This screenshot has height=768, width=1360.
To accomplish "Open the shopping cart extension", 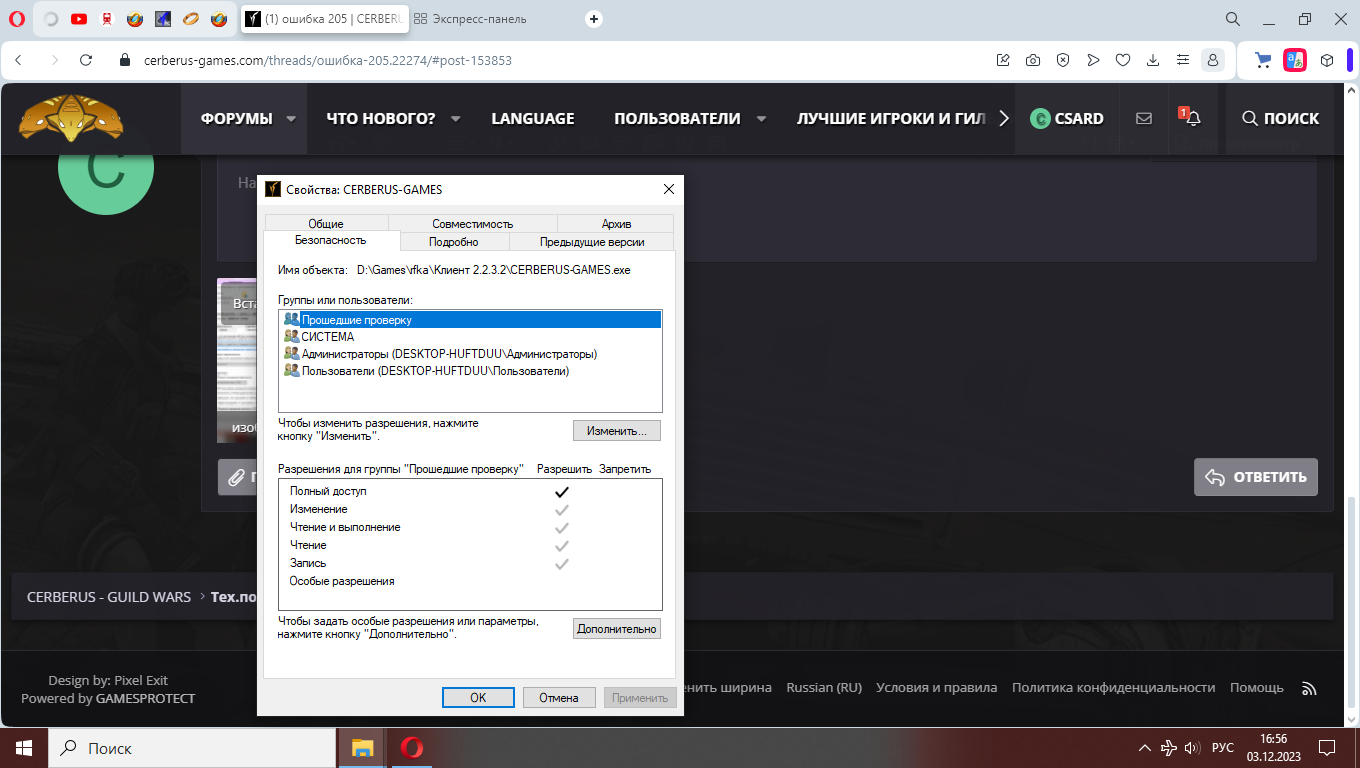I will 1263,60.
